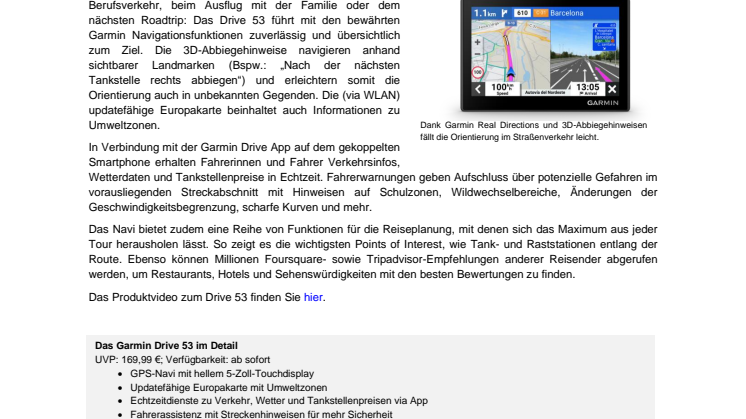
Task: Click the GARMIN logo on the device
Action: tap(602, 103)
